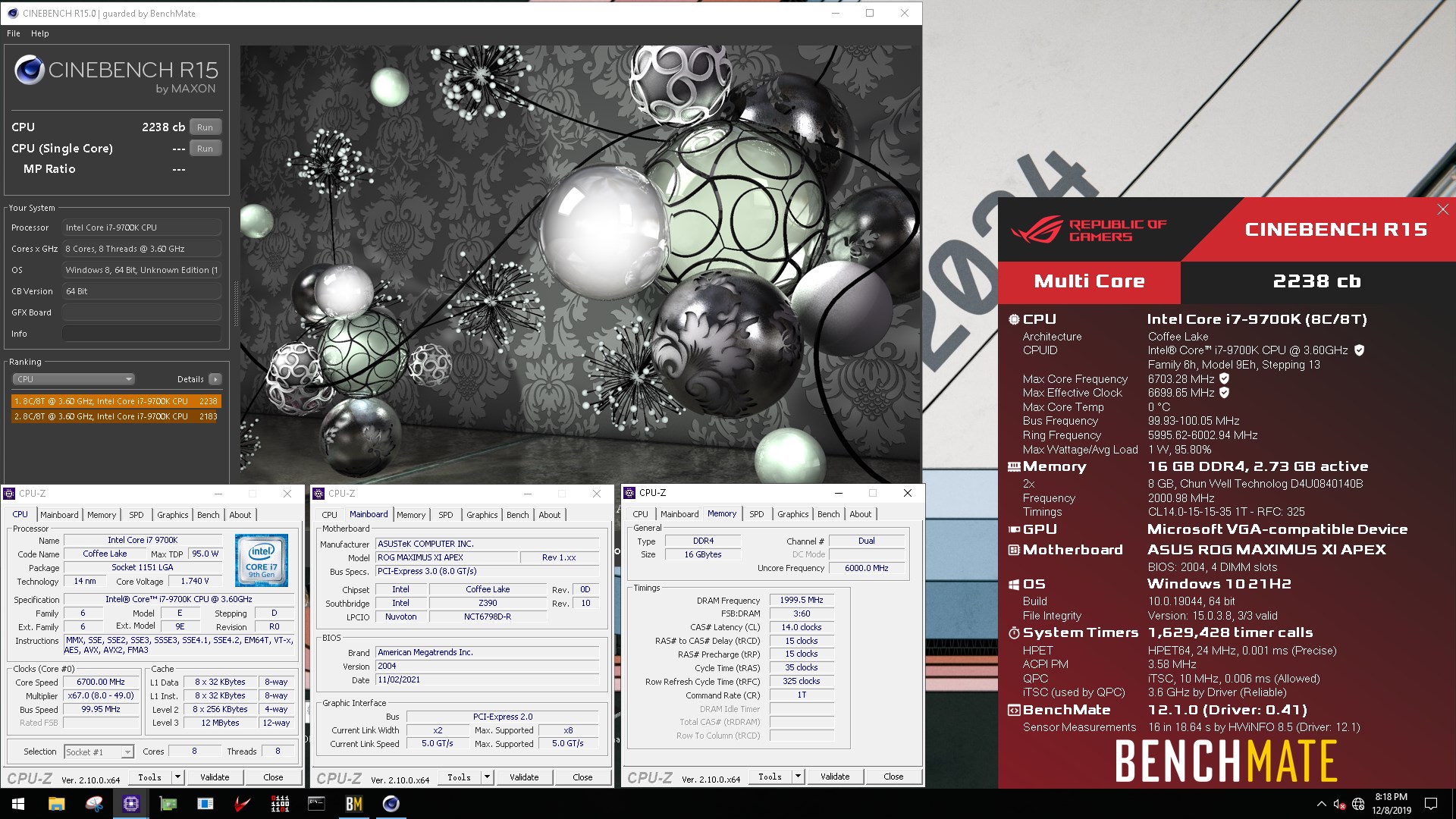Run the CPU Single Core benchmark

tap(205, 149)
